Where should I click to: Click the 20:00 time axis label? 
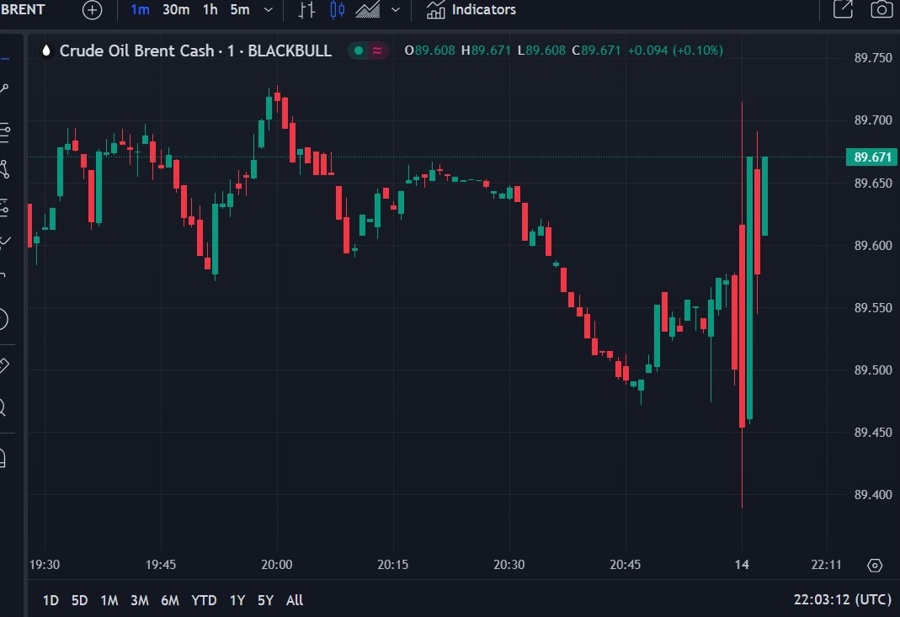pyautogui.click(x=277, y=565)
